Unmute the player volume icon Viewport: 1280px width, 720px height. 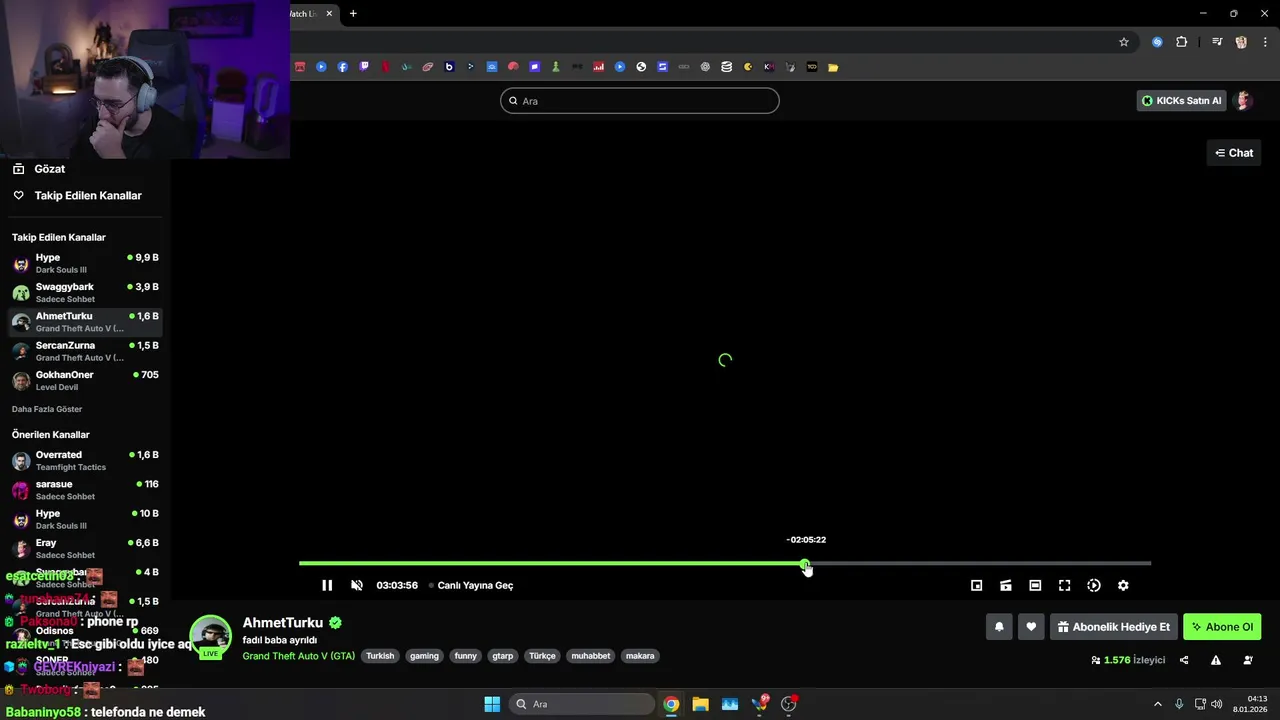[357, 585]
